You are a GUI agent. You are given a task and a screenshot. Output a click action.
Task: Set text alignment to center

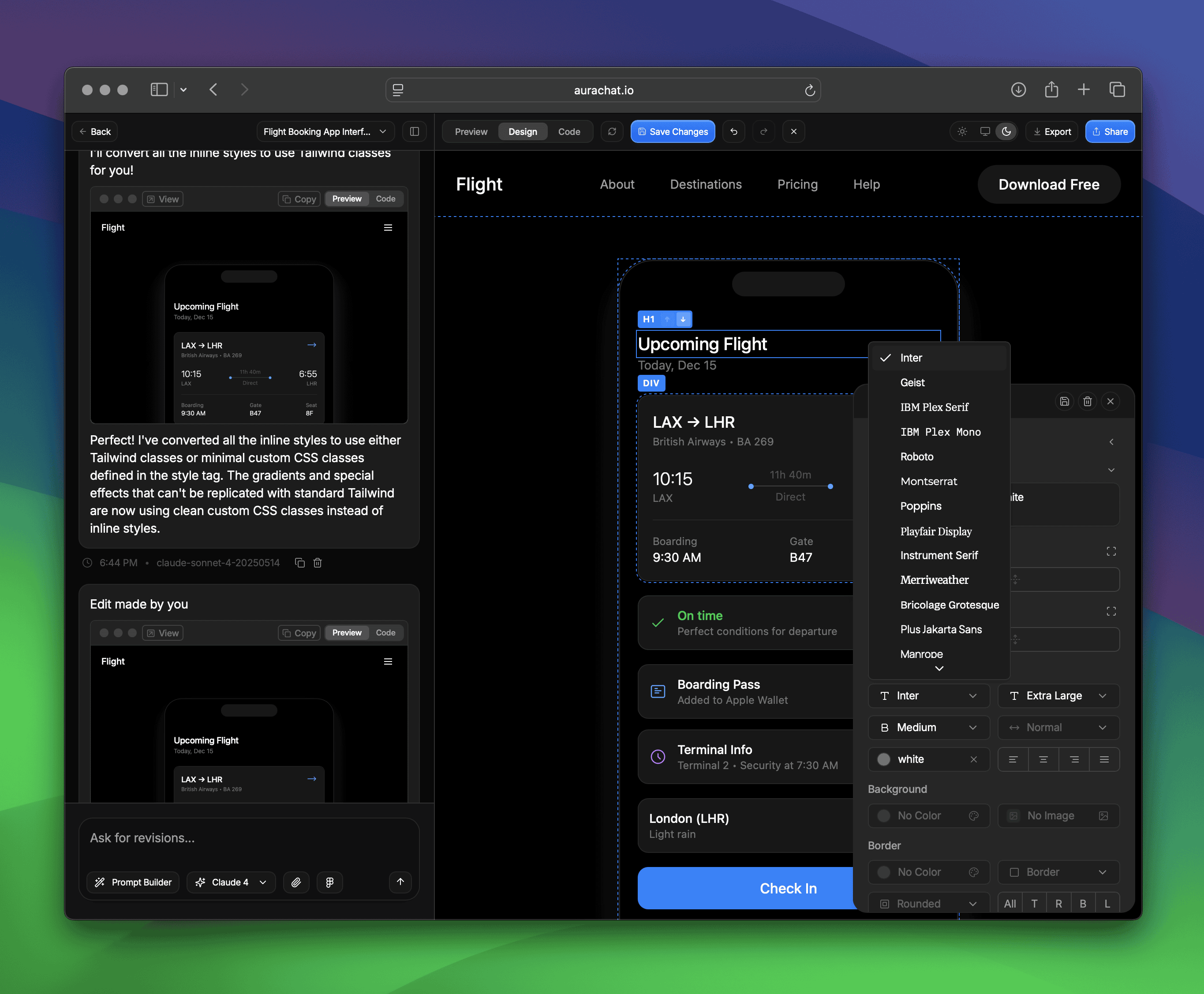point(1043,759)
